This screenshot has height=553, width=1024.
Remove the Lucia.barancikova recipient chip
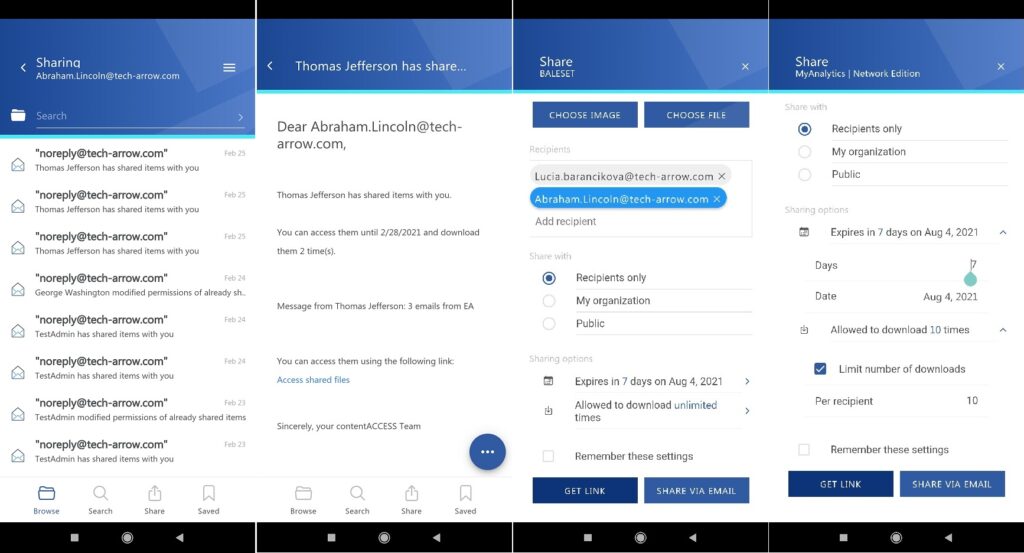[722, 176]
